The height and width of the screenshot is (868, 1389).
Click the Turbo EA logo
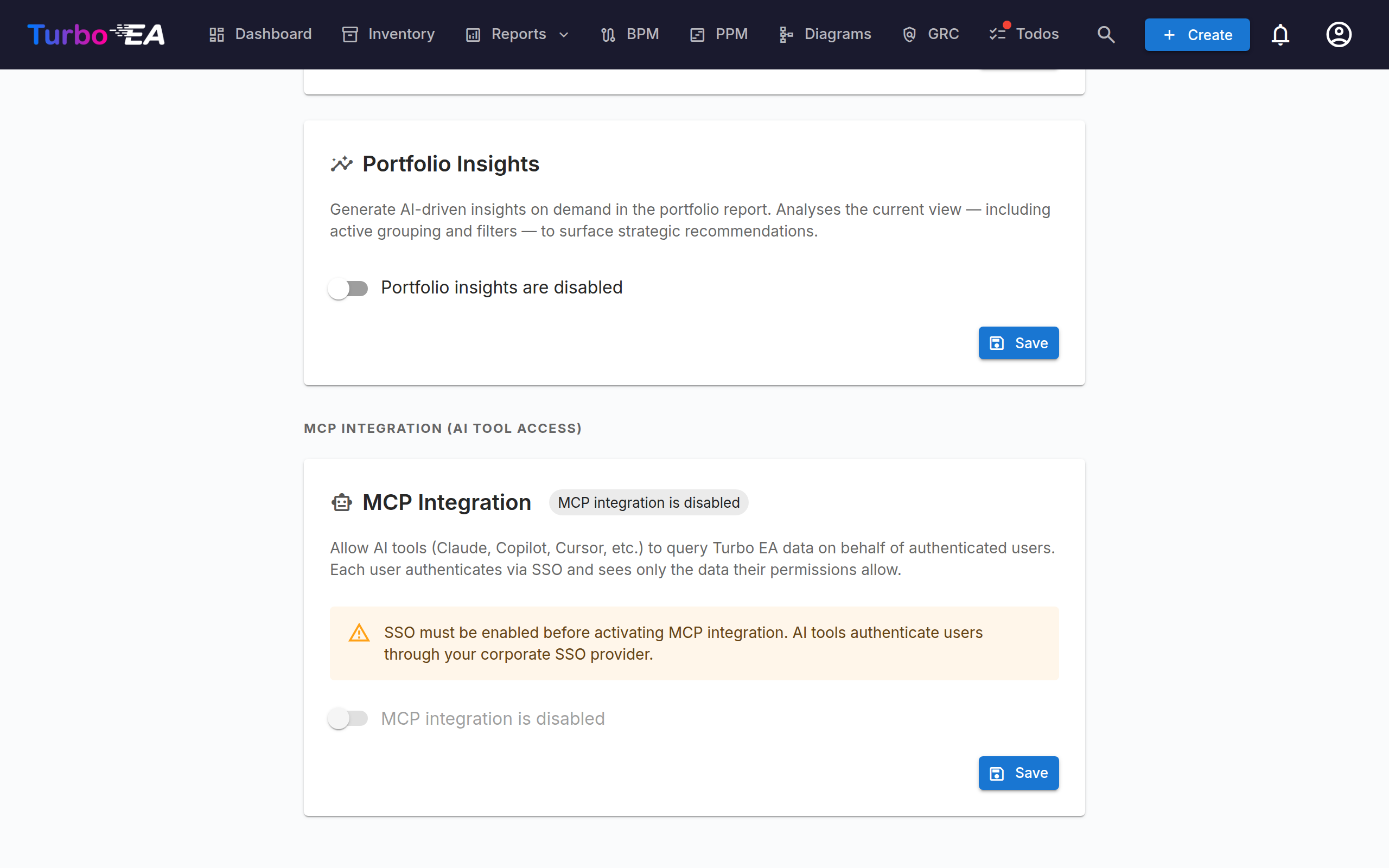(x=97, y=34)
